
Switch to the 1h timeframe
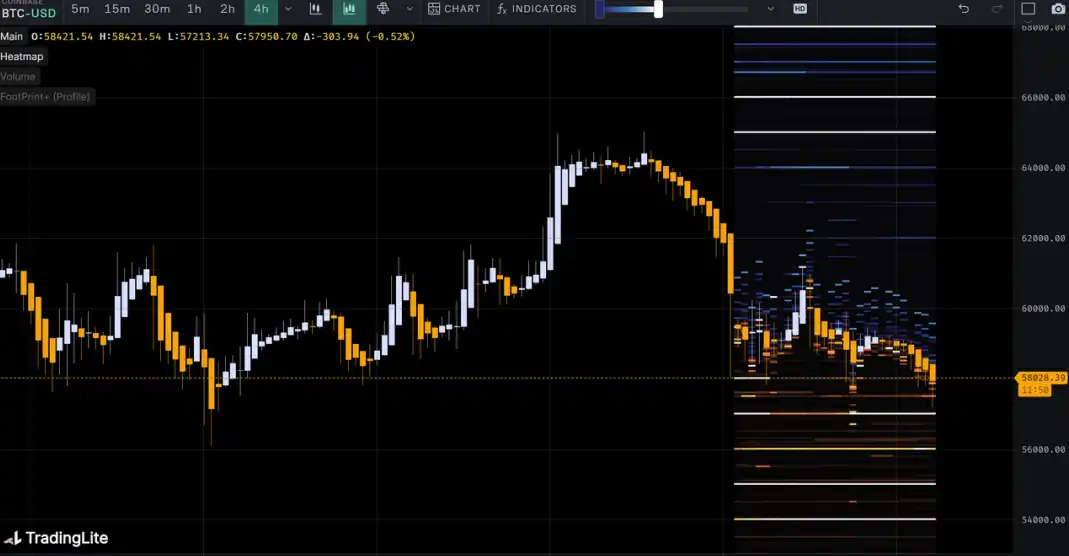pyautogui.click(x=194, y=9)
